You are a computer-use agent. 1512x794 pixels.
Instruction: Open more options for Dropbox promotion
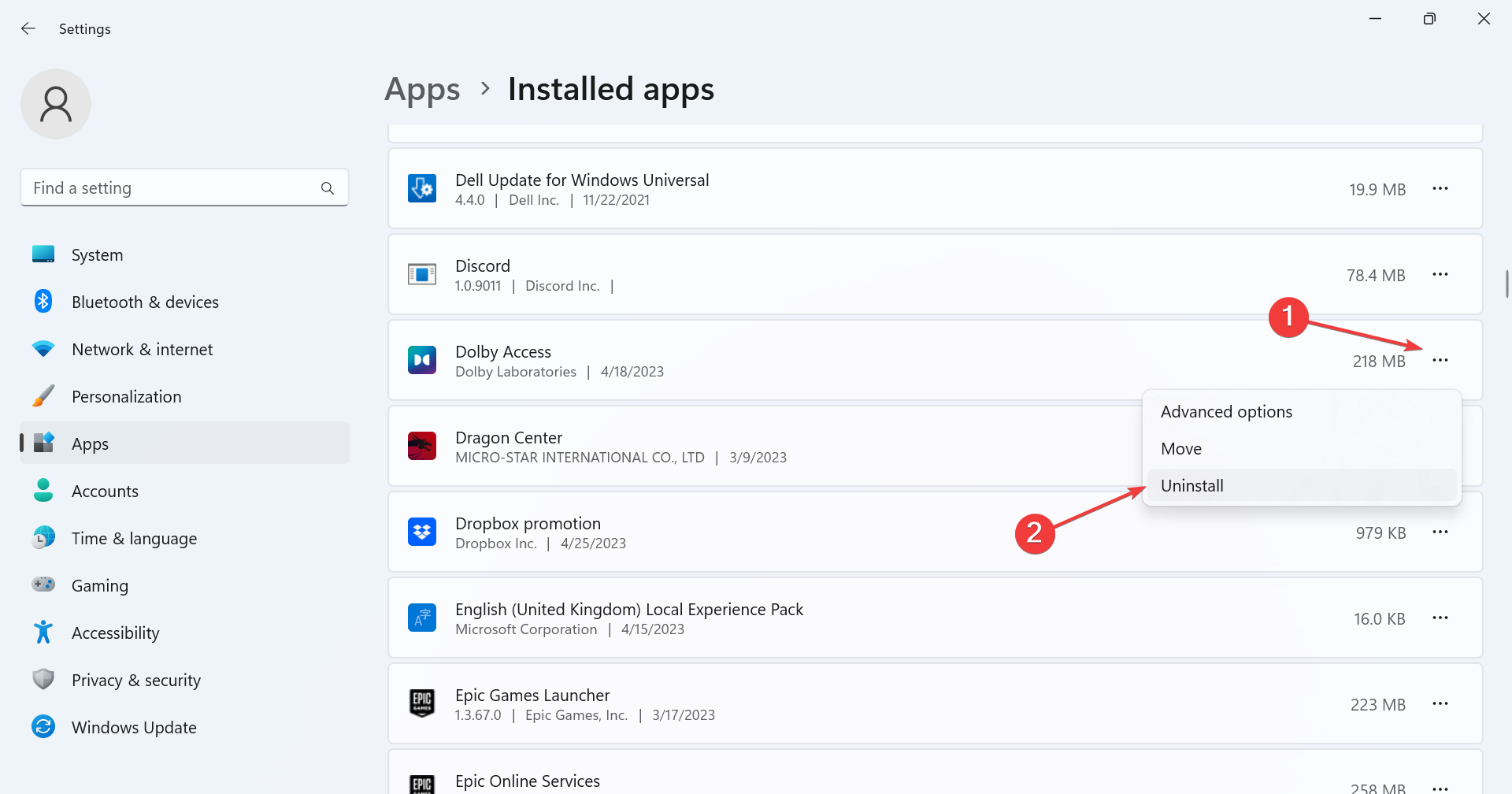click(1440, 532)
